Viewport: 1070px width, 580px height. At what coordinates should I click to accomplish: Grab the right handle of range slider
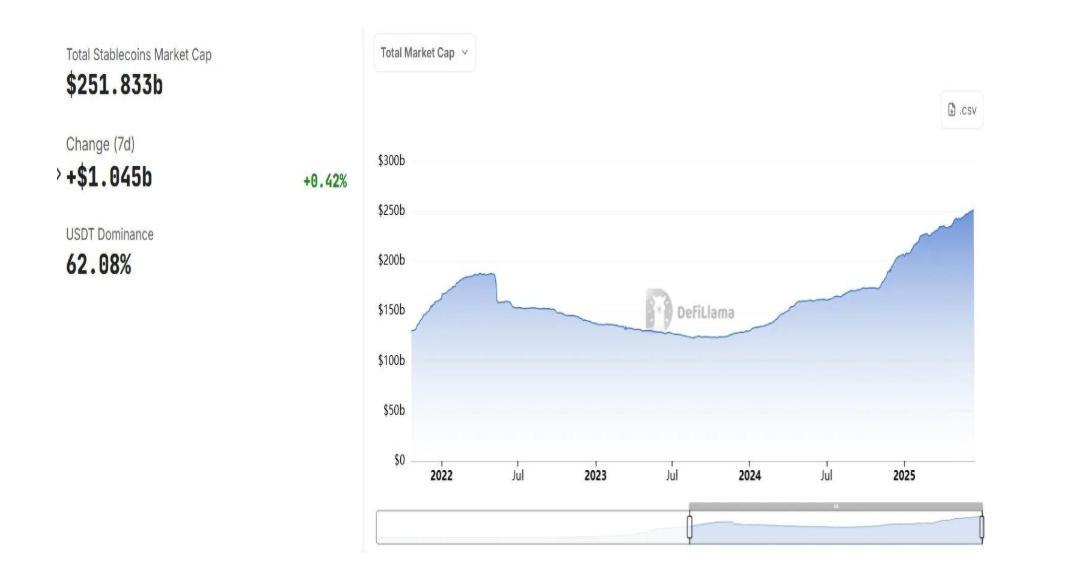click(x=982, y=527)
